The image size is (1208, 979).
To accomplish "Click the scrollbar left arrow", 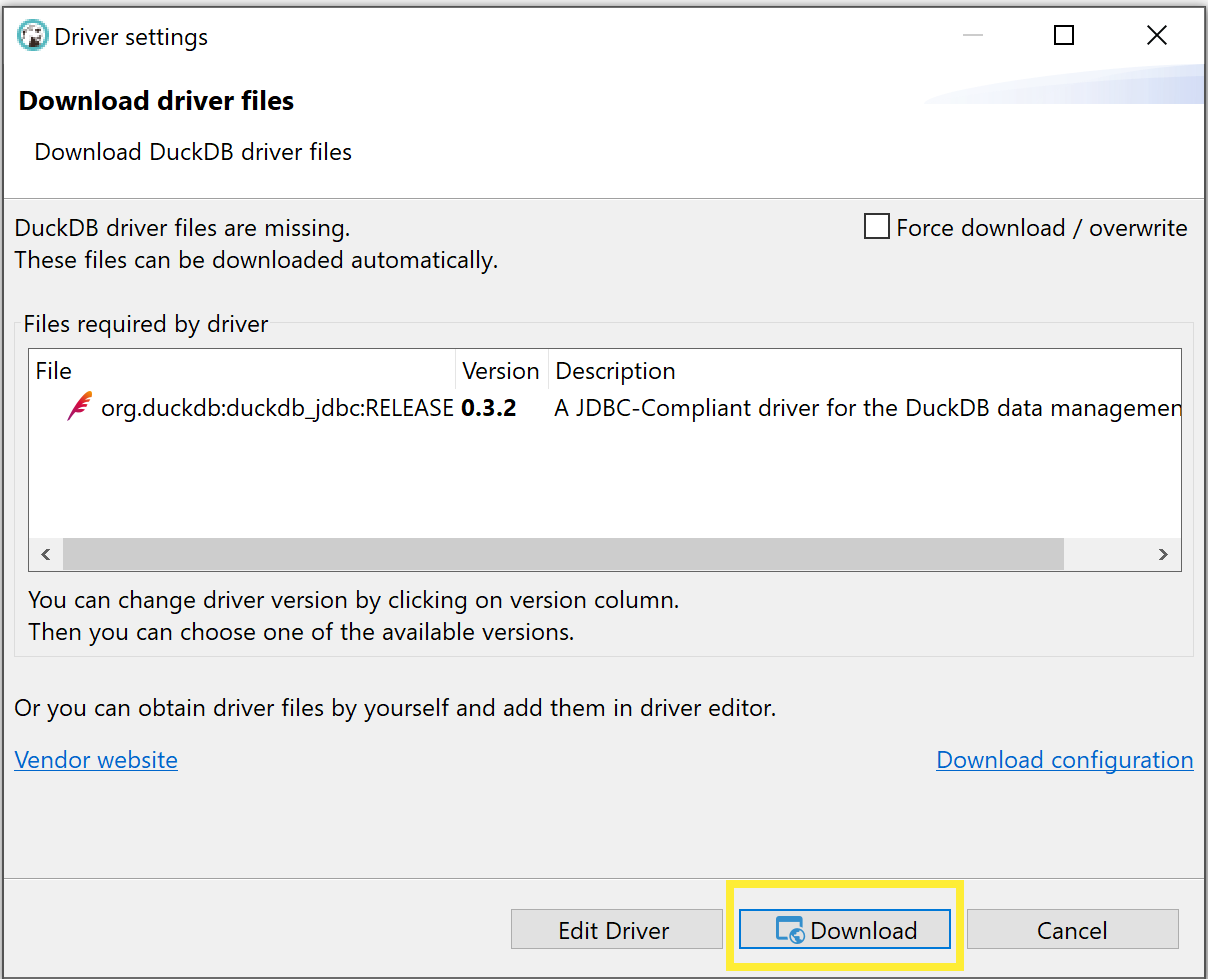I will pyautogui.click(x=45, y=554).
